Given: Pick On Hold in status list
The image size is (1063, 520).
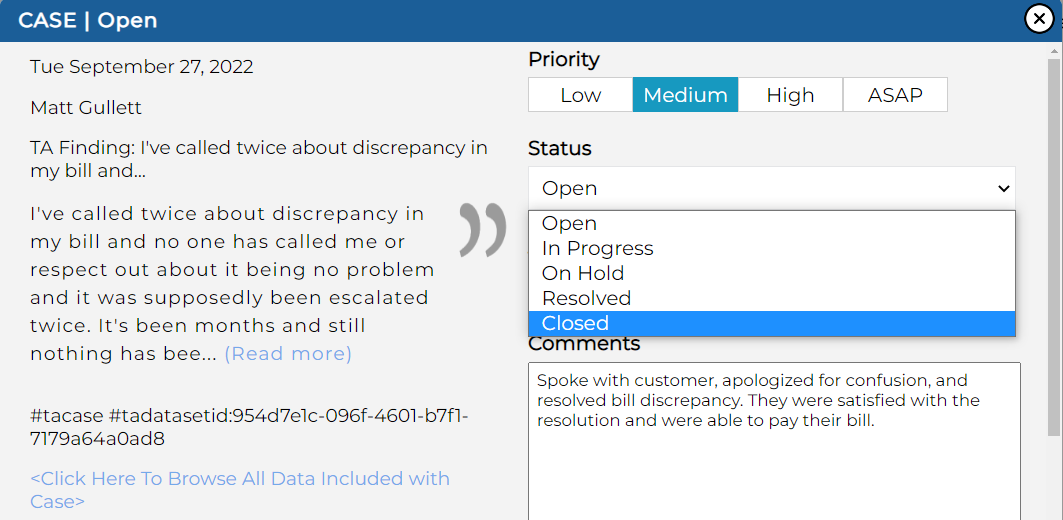Looking at the screenshot, I should pos(583,273).
